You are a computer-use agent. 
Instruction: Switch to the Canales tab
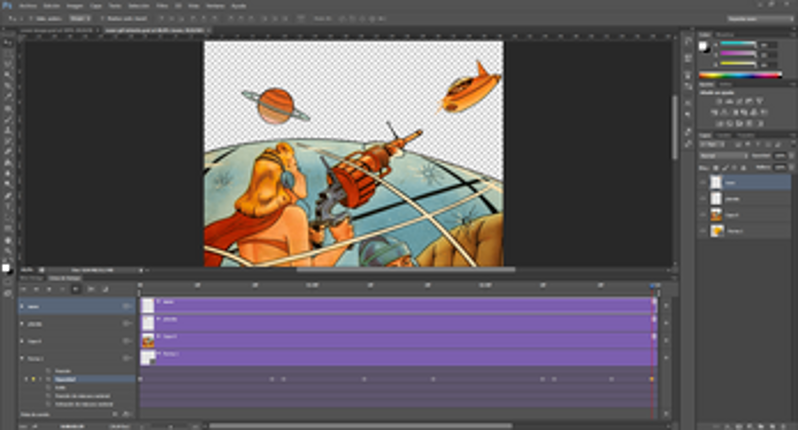coord(723,135)
